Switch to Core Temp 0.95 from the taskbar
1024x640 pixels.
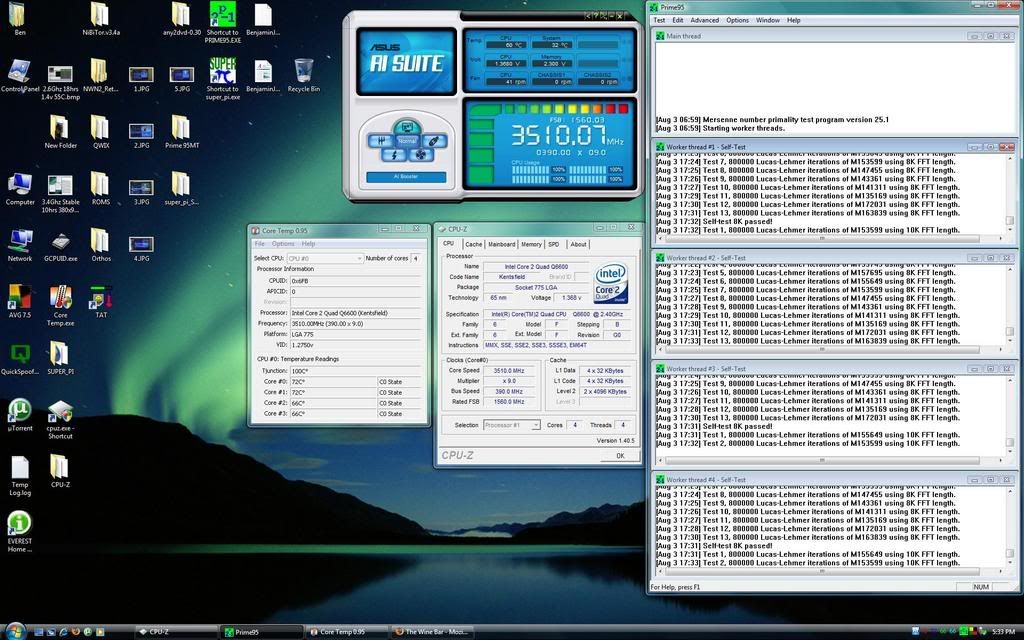347,632
